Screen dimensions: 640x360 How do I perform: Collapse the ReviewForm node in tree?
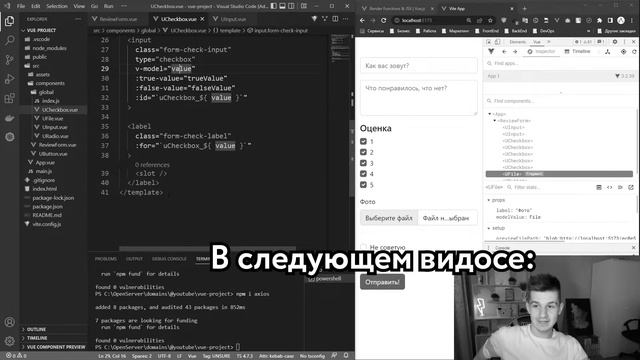(x=495, y=121)
